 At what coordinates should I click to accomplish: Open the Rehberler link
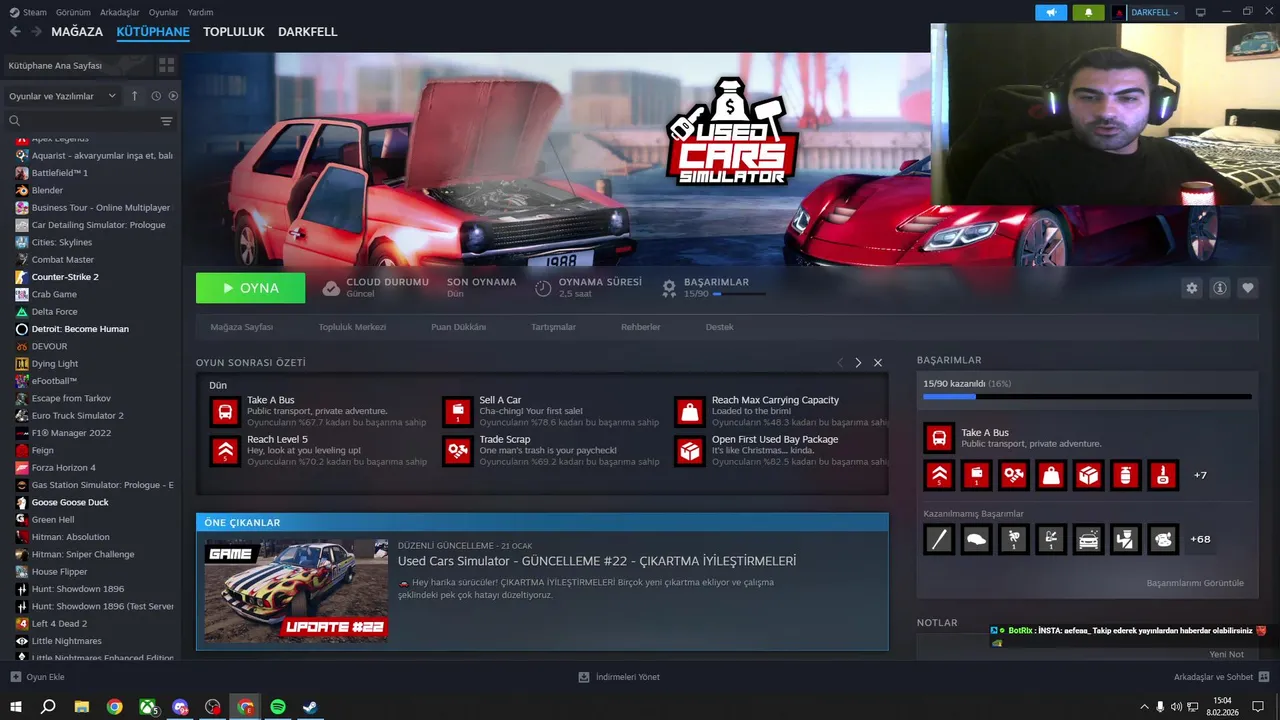641,327
